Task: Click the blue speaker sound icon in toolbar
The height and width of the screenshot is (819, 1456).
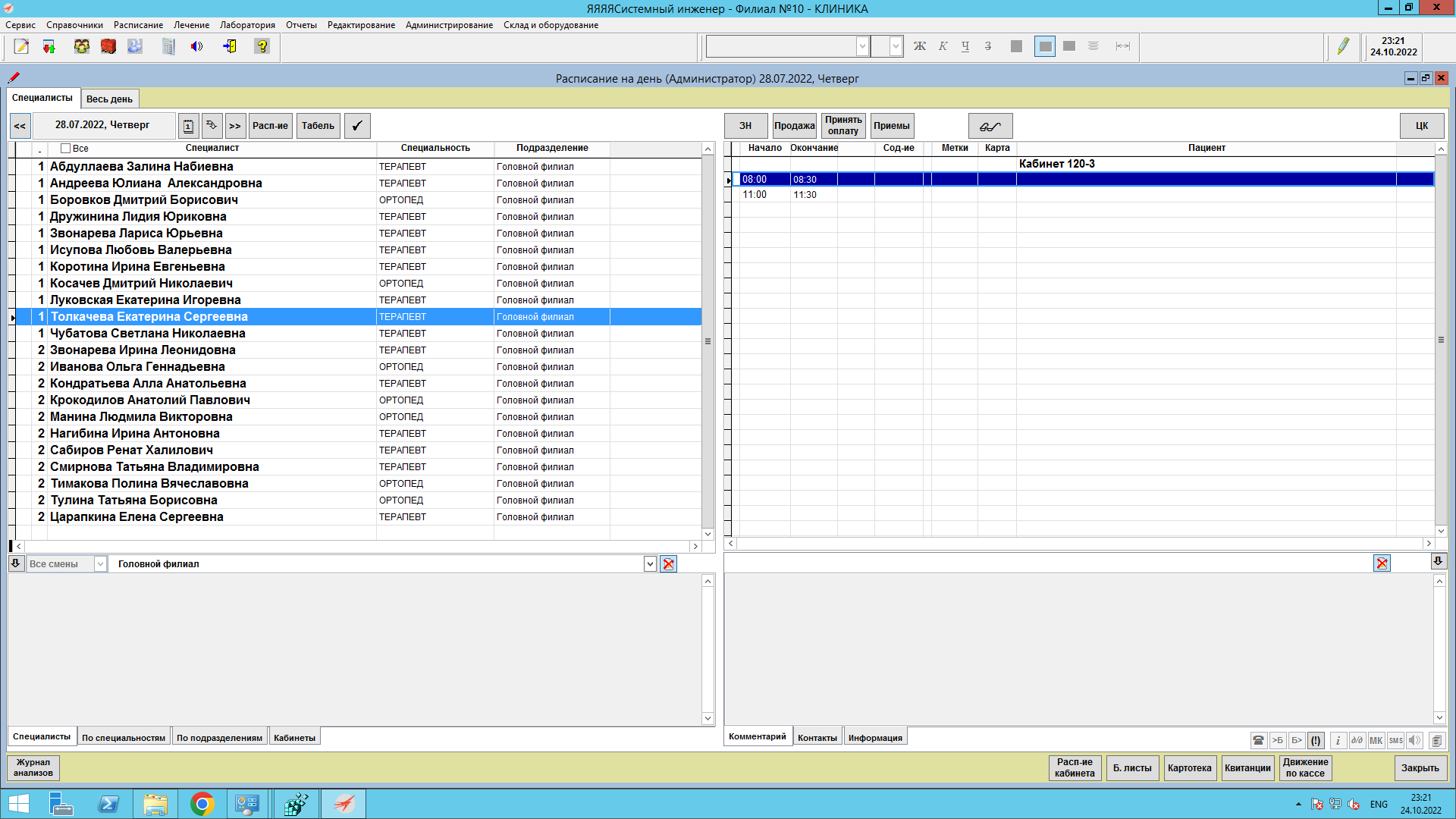Action: click(197, 47)
